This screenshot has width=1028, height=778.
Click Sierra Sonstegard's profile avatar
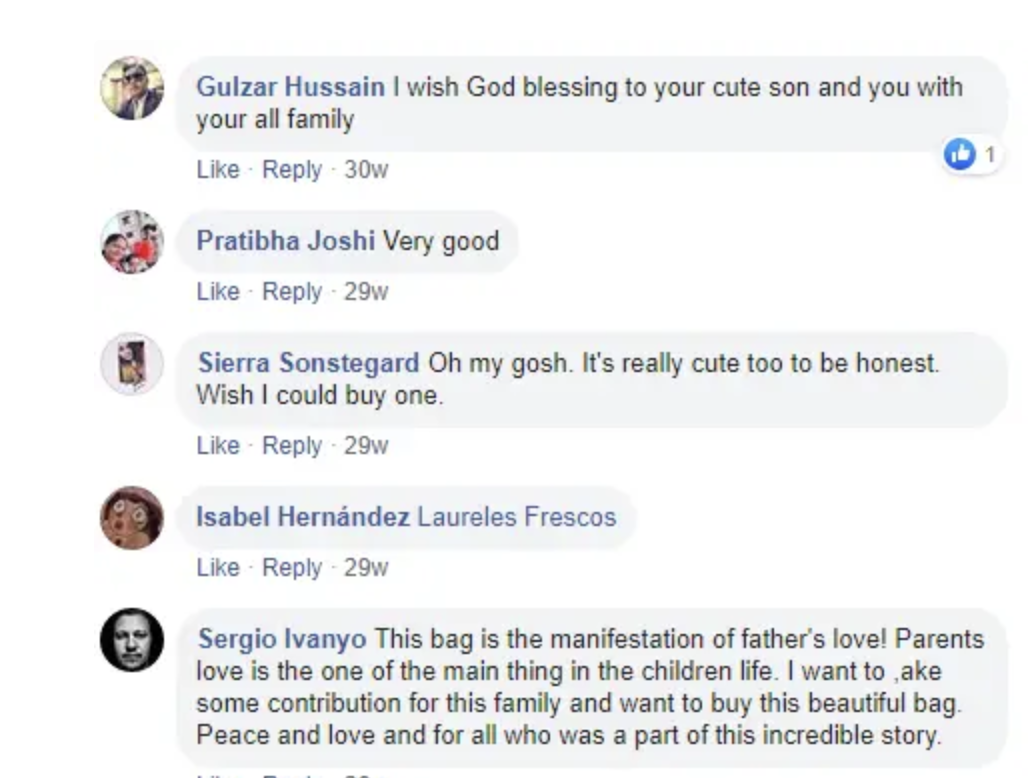[x=132, y=364]
